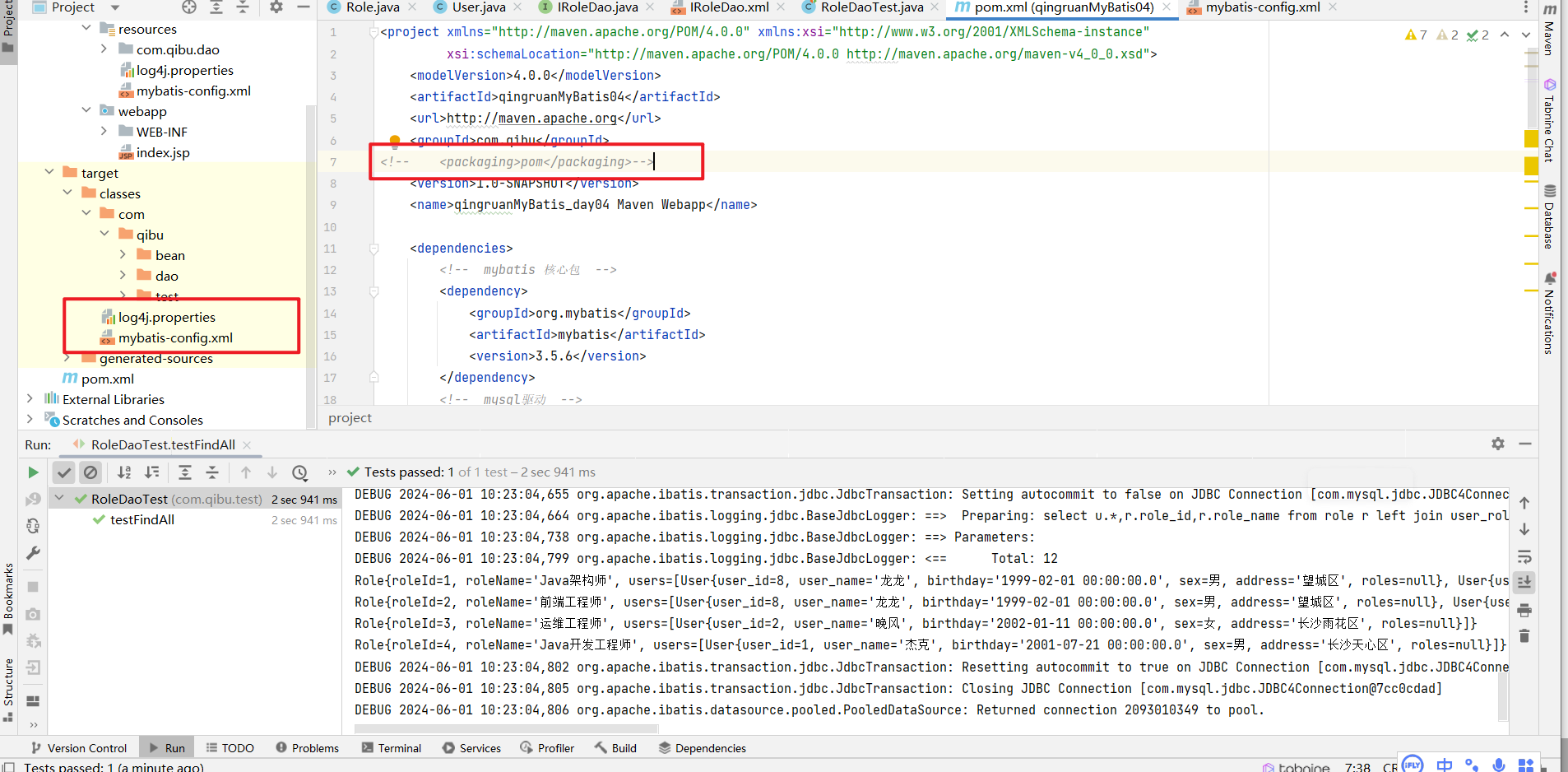The image size is (1568, 772).
Task: Toggle soft-wrap in the console
Action: (1524, 556)
